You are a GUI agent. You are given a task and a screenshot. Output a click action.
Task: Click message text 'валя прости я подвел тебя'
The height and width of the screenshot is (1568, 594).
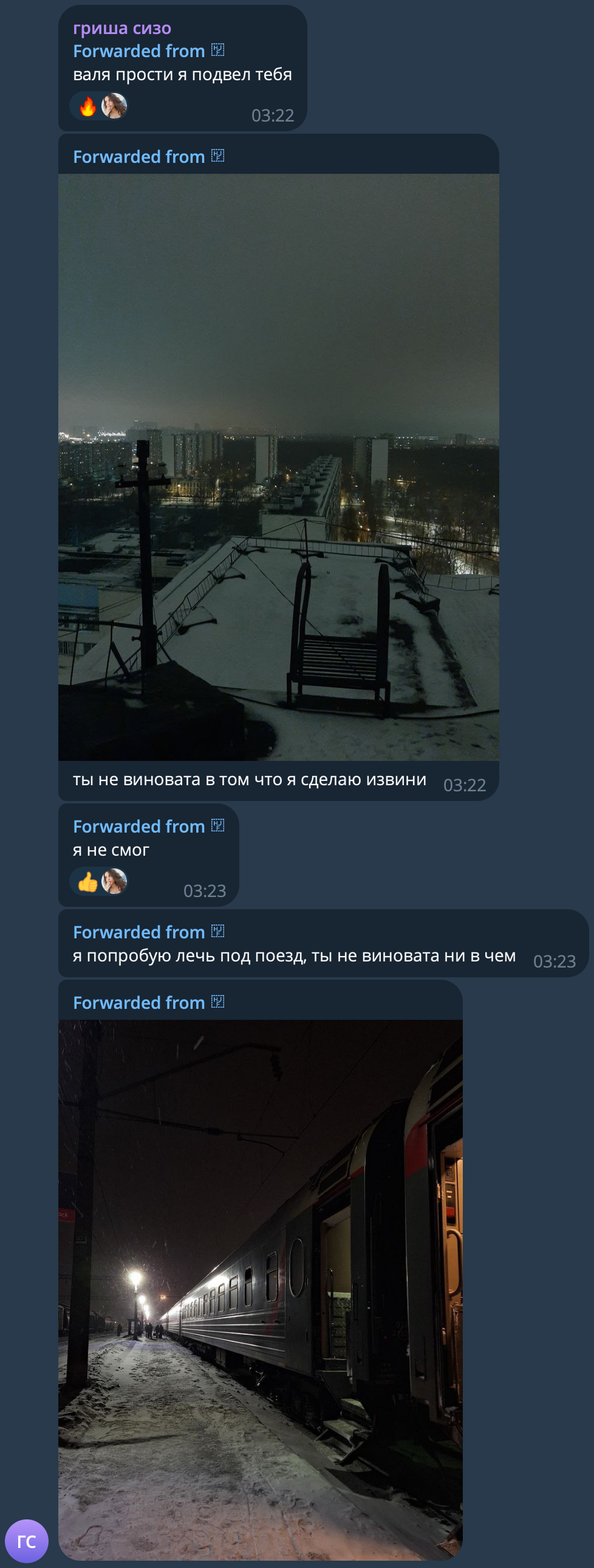(183, 75)
